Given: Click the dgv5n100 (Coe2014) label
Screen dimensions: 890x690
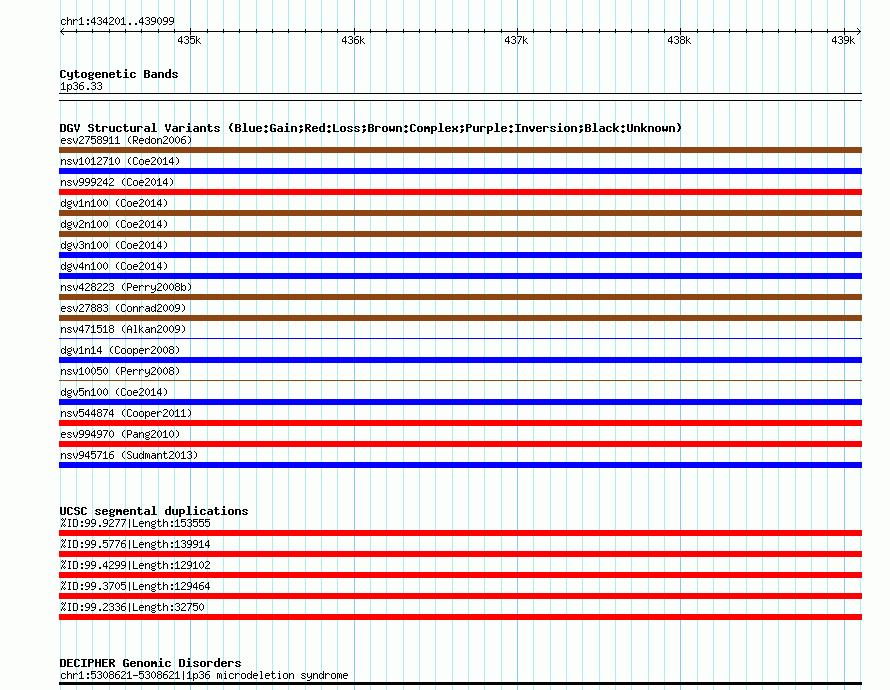Looking at the screenshot, I should point(114,392).
